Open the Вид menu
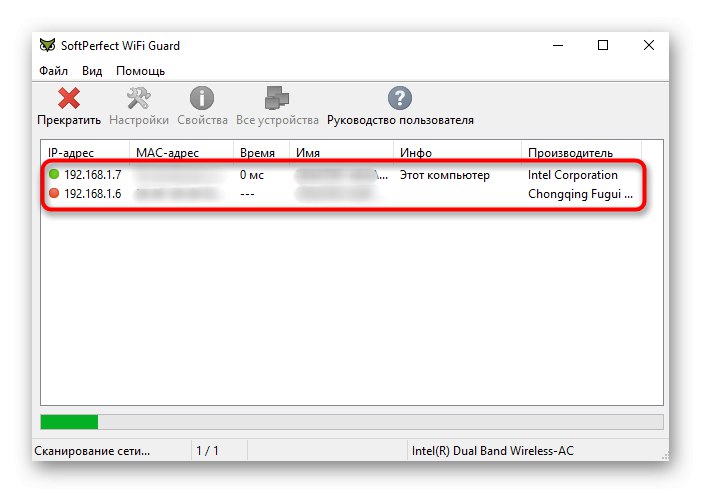This screenshot has width=701, height=493. [x=92, y=71]
